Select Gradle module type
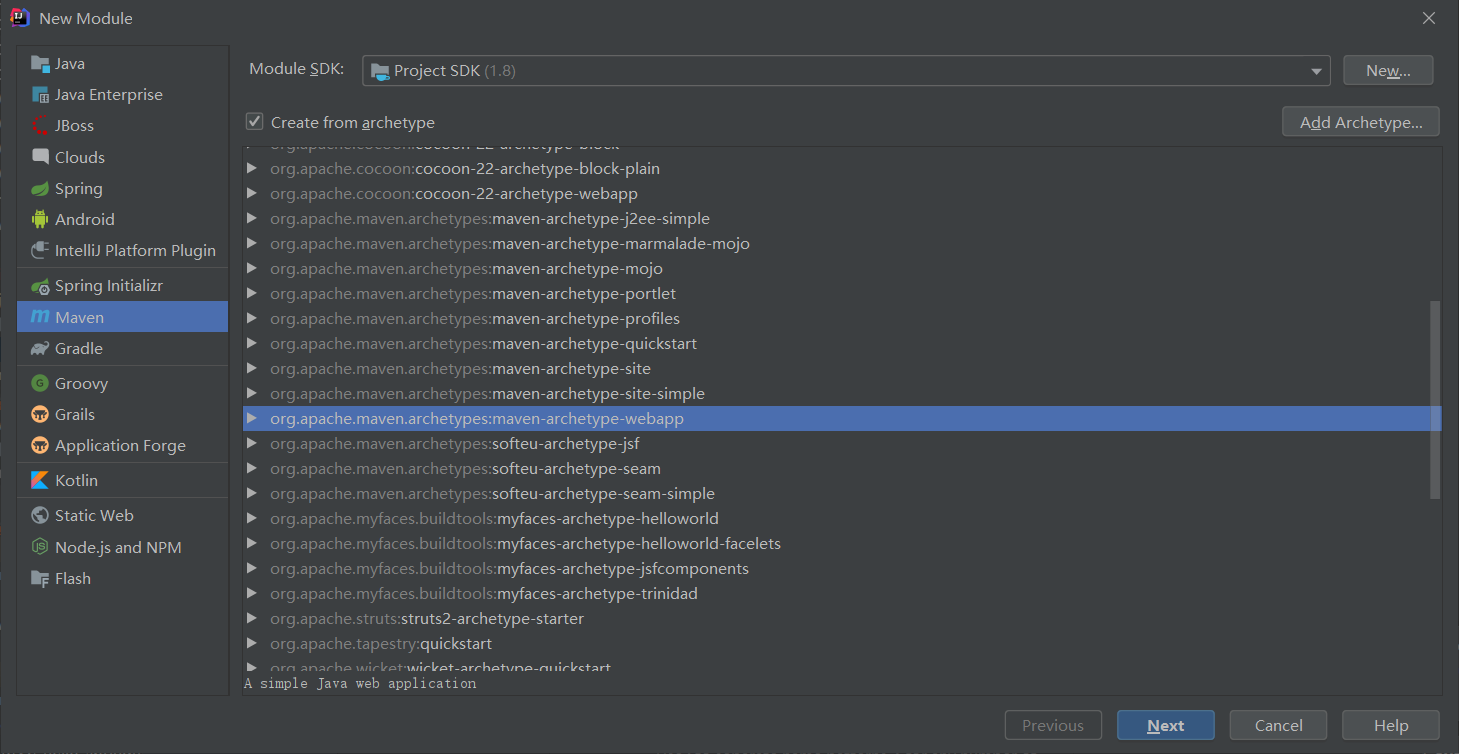Screen dimensions: 1459x754 122,348
